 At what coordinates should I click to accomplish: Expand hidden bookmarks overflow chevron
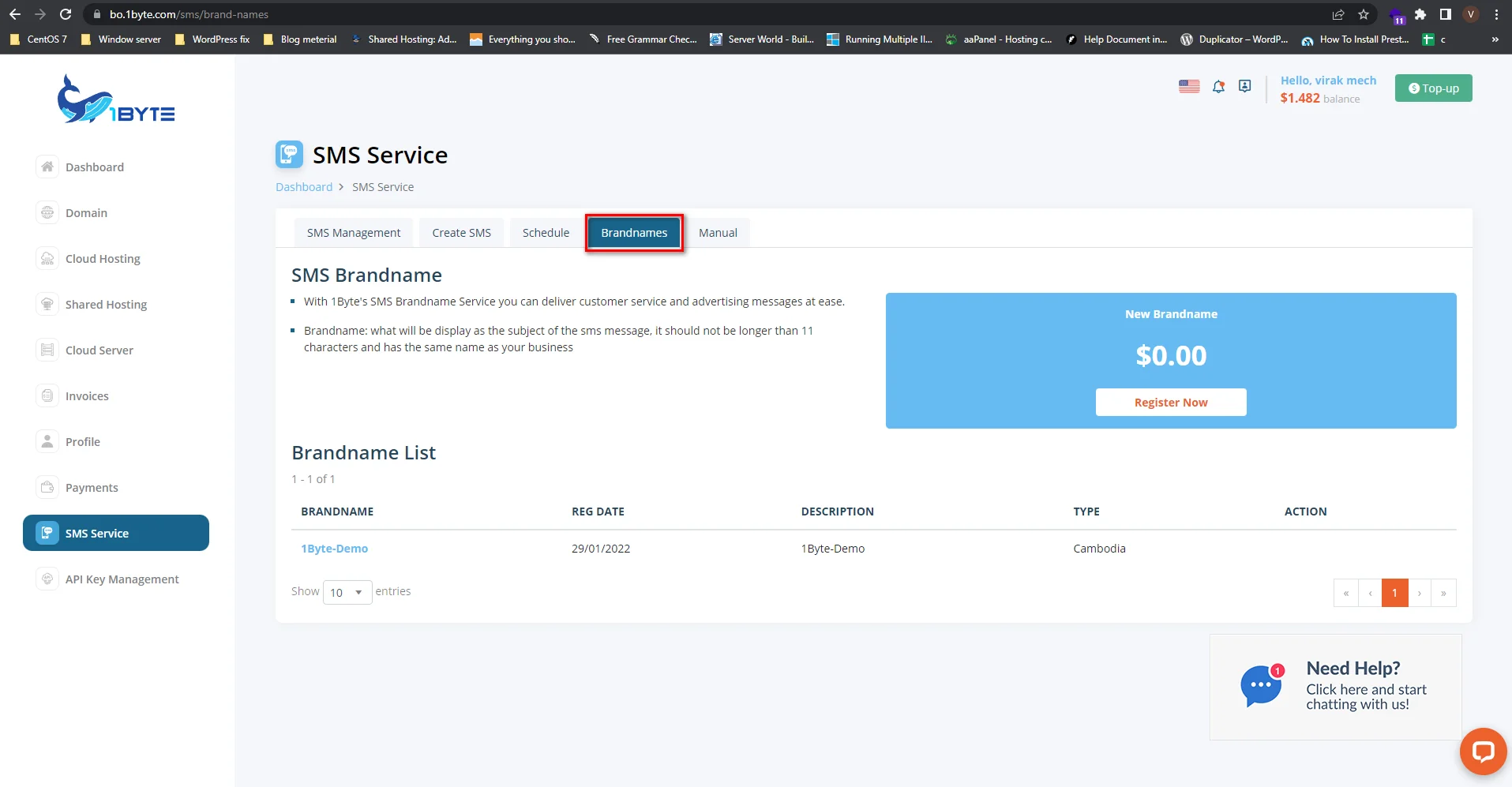click(x=1495, y=39)
